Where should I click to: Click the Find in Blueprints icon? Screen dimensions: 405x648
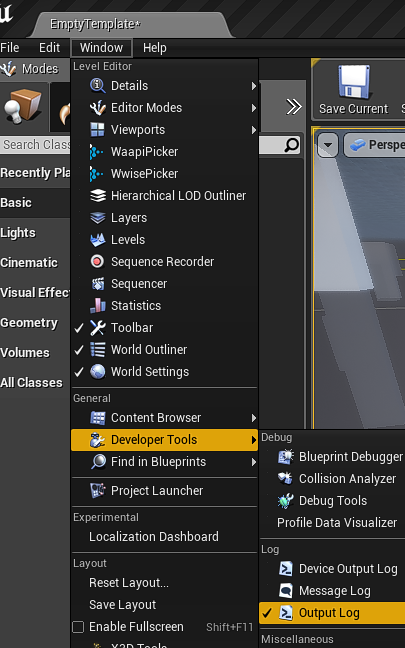point(98,462)
